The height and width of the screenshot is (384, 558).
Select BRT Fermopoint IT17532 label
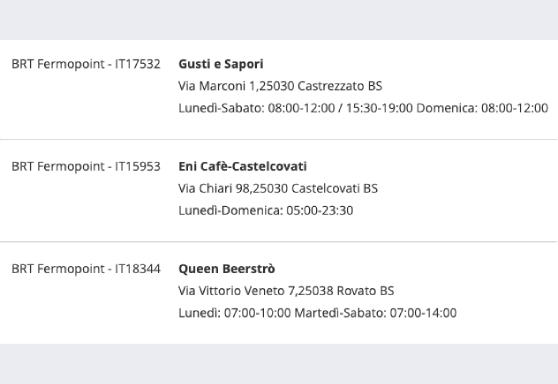point(86,64)
